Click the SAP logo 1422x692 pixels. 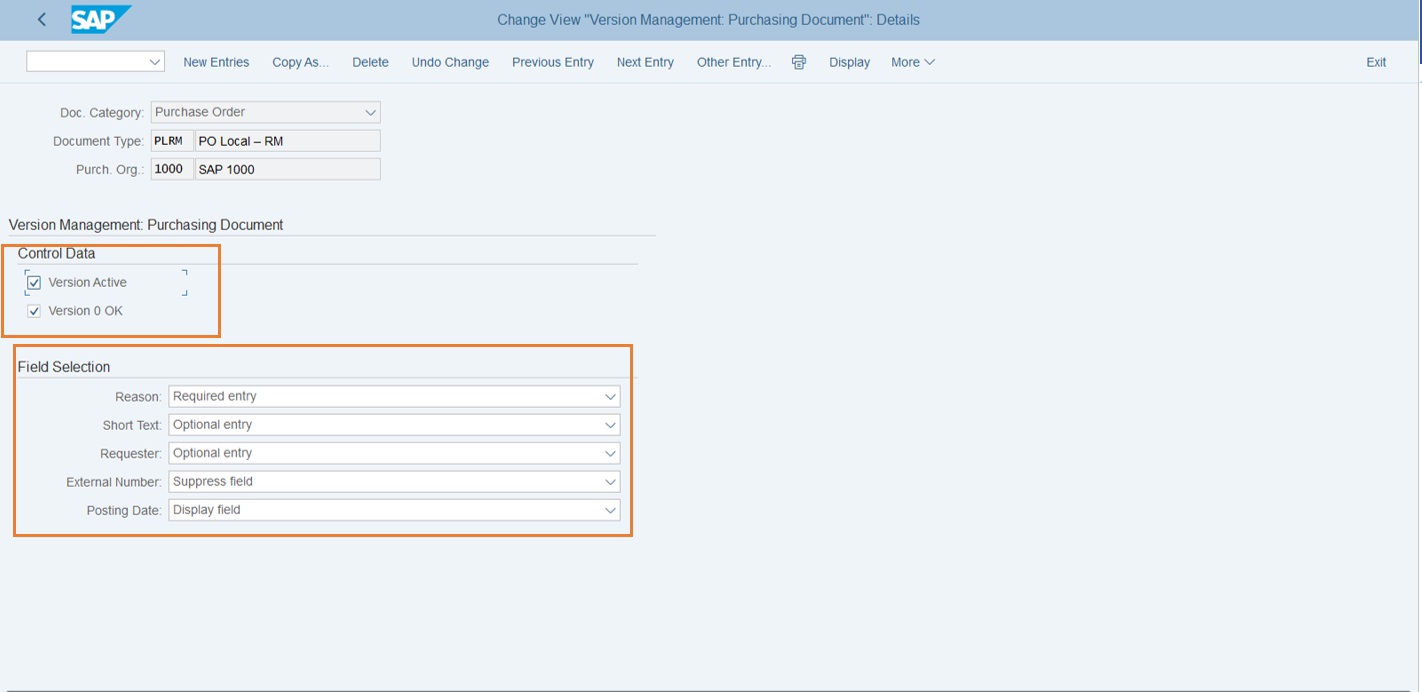[x=100, y=19]
